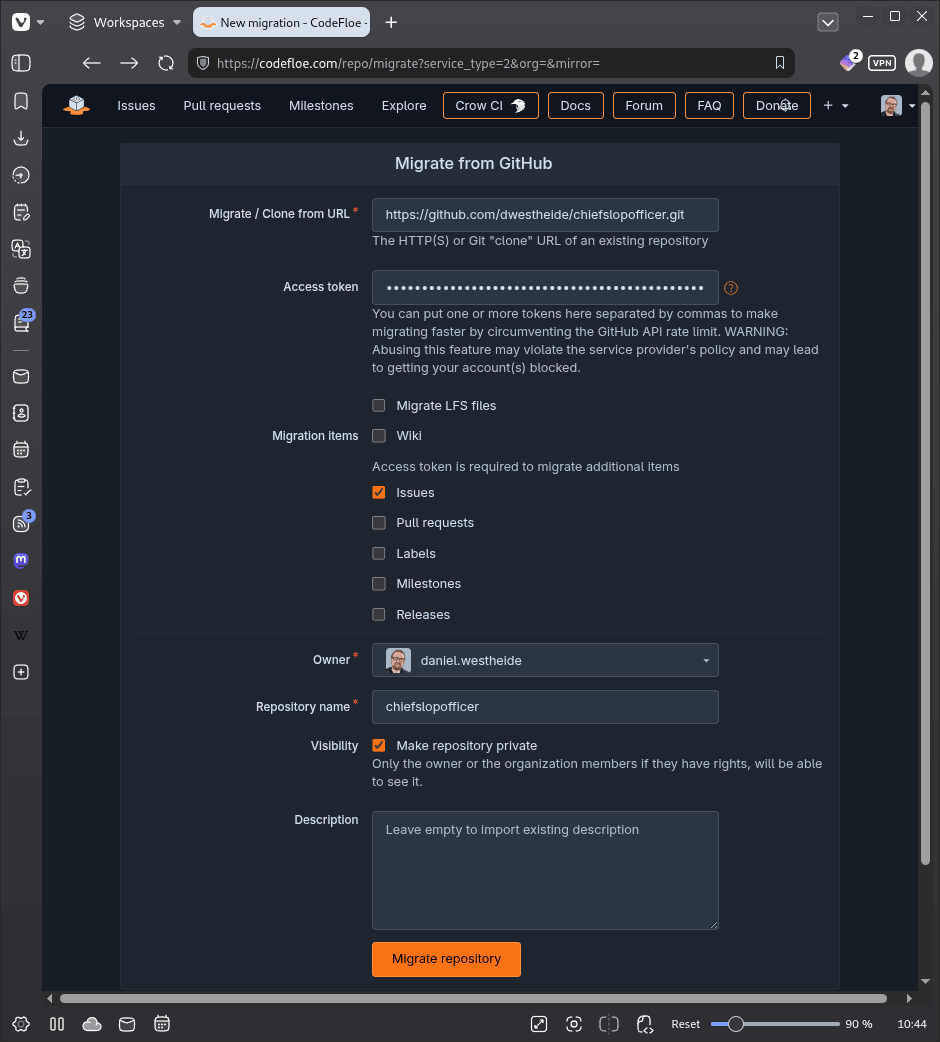Viewport: 940px width, 1042px height.
Task: Expand the tab list chevron button
Action: tap(828, 23)
